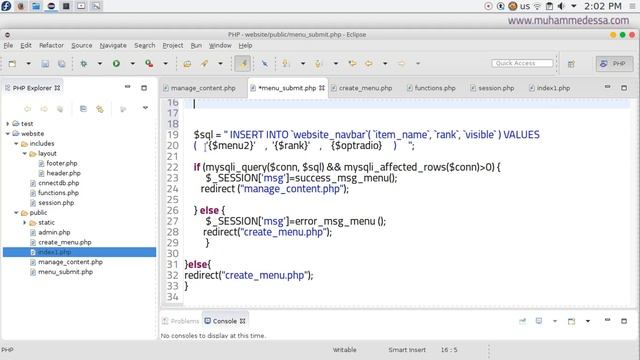Open the Search toolbar dropdown arrow
The image size is (640, 360).
[x=220, y=64]
